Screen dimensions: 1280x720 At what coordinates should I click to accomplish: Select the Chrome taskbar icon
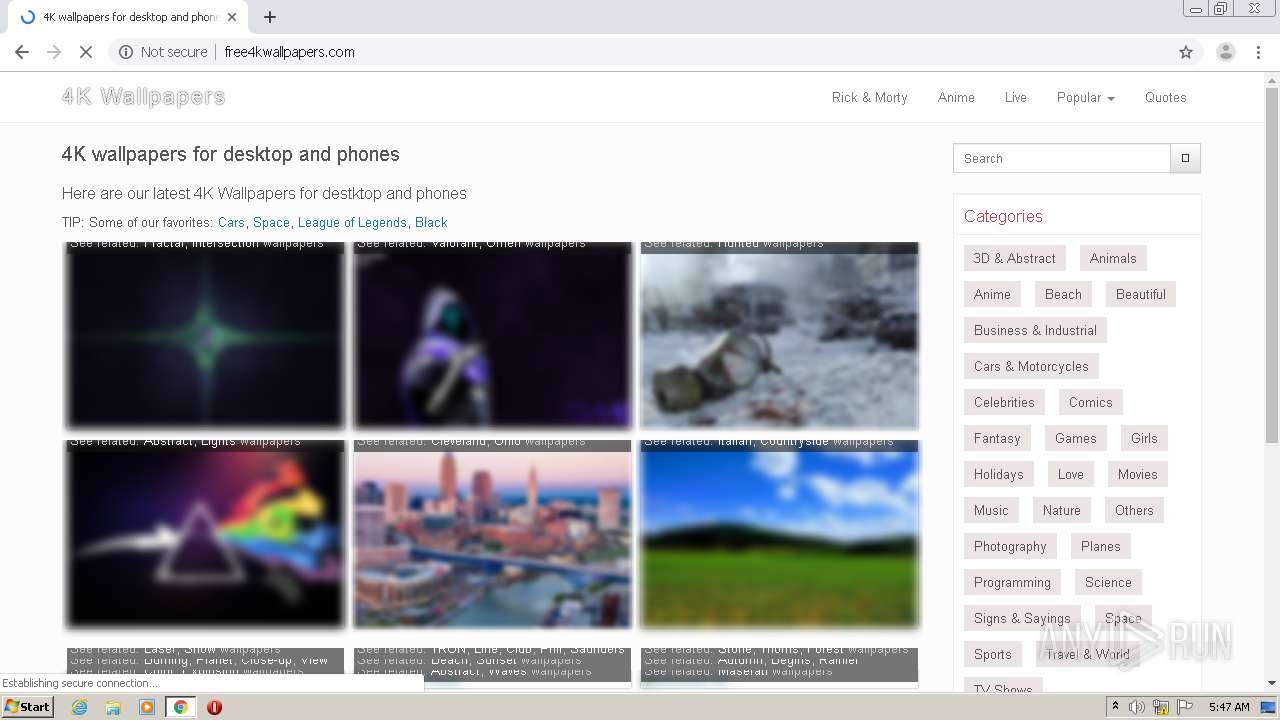pos(181,707)
